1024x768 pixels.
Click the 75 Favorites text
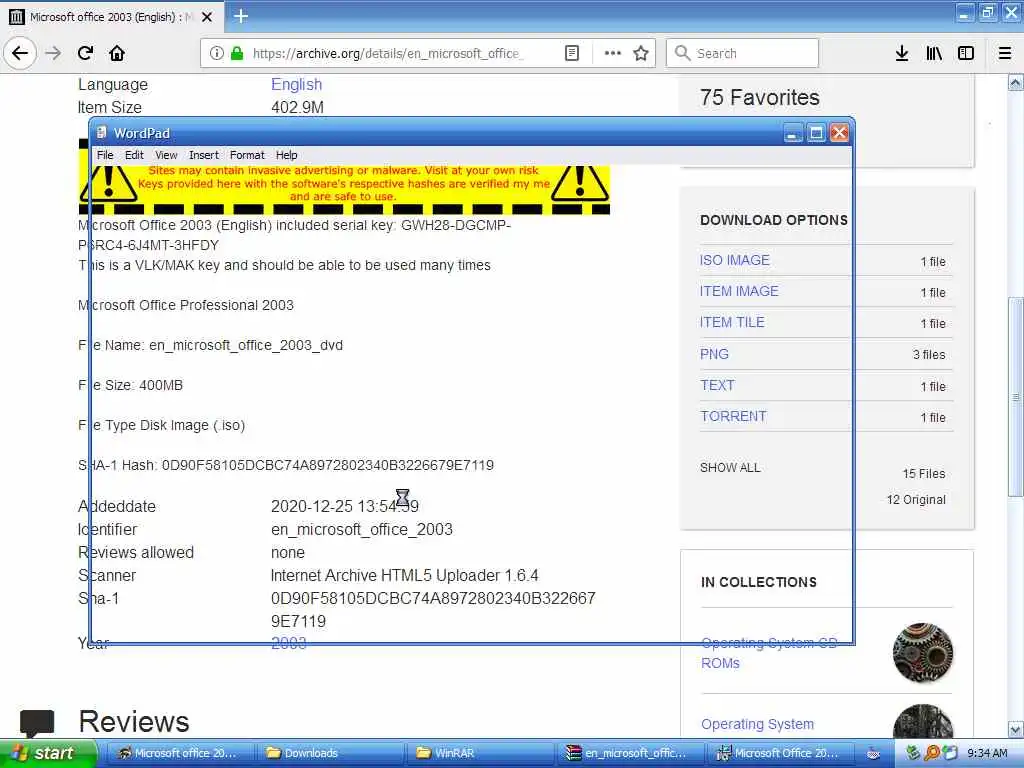760,97
